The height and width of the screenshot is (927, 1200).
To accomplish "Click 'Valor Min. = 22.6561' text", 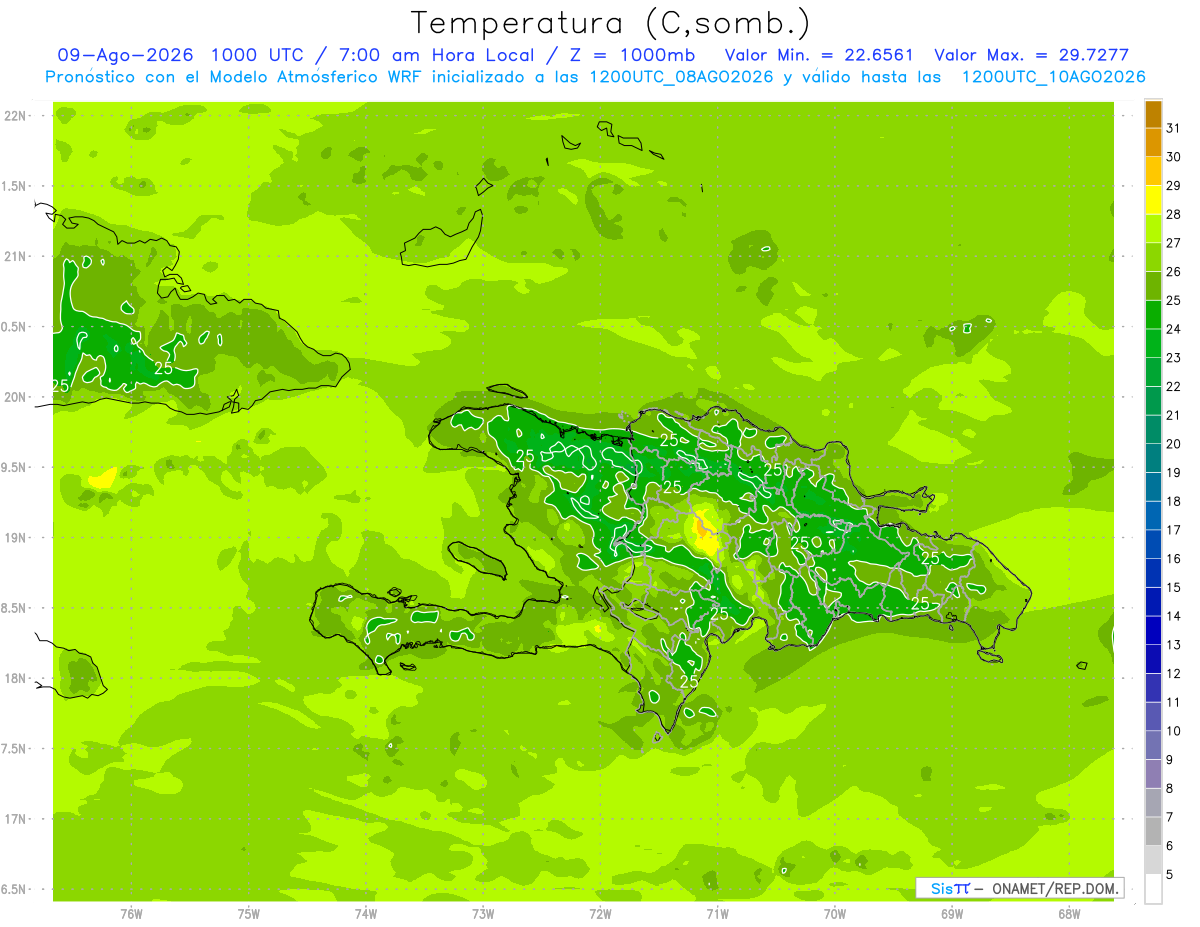I will (x=819, y=55).
